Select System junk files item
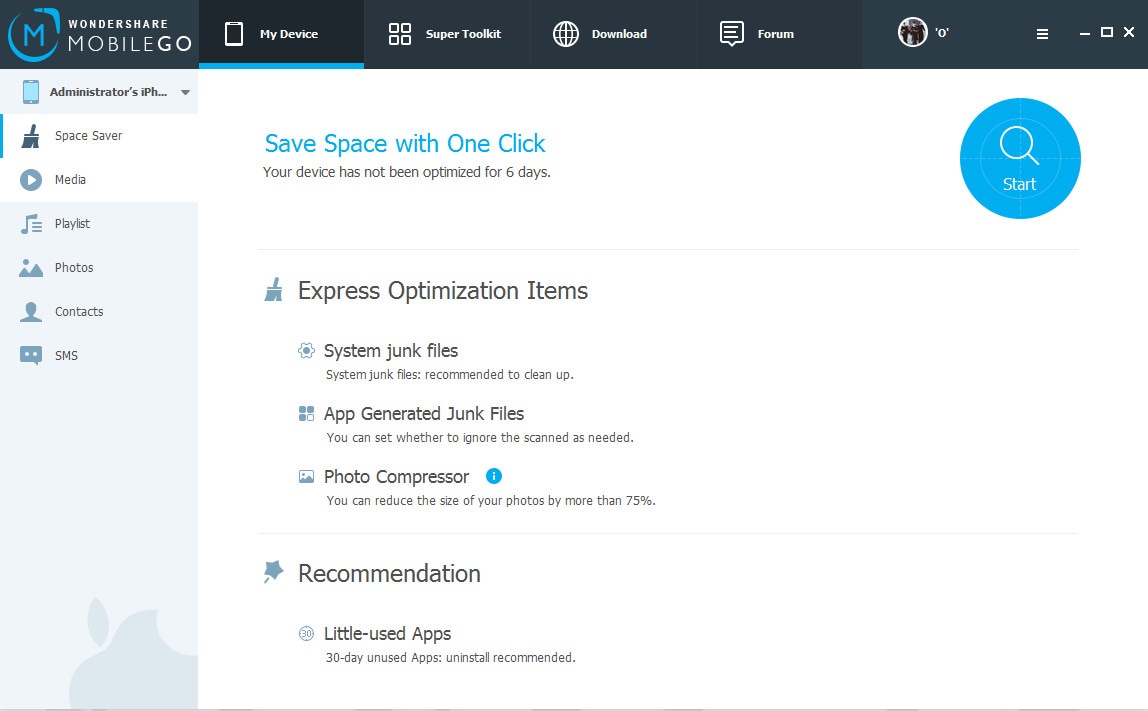1148x711 pixels. point(390,351)
